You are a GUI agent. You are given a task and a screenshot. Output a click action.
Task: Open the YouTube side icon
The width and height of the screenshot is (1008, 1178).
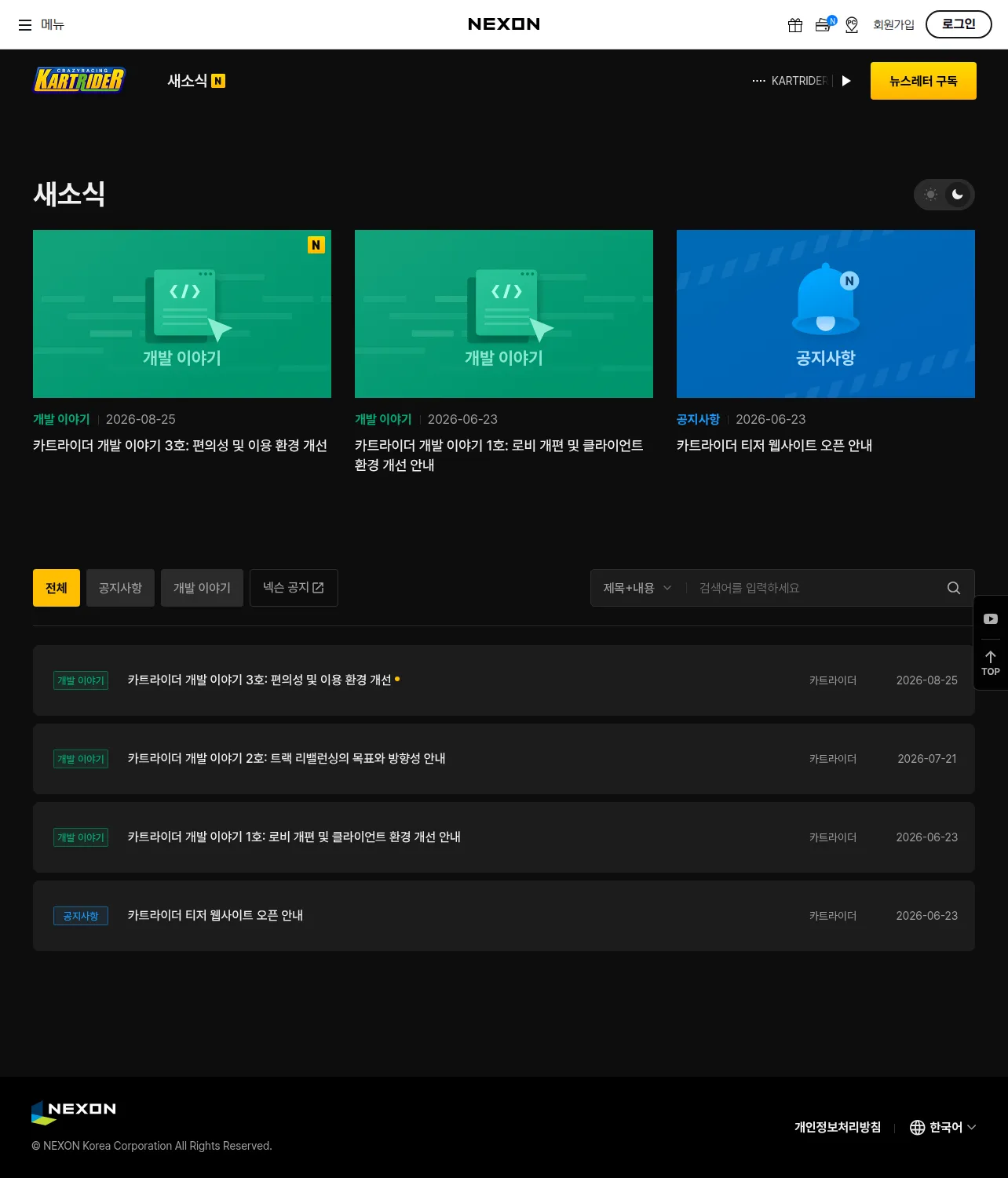(x=991, y=619)
